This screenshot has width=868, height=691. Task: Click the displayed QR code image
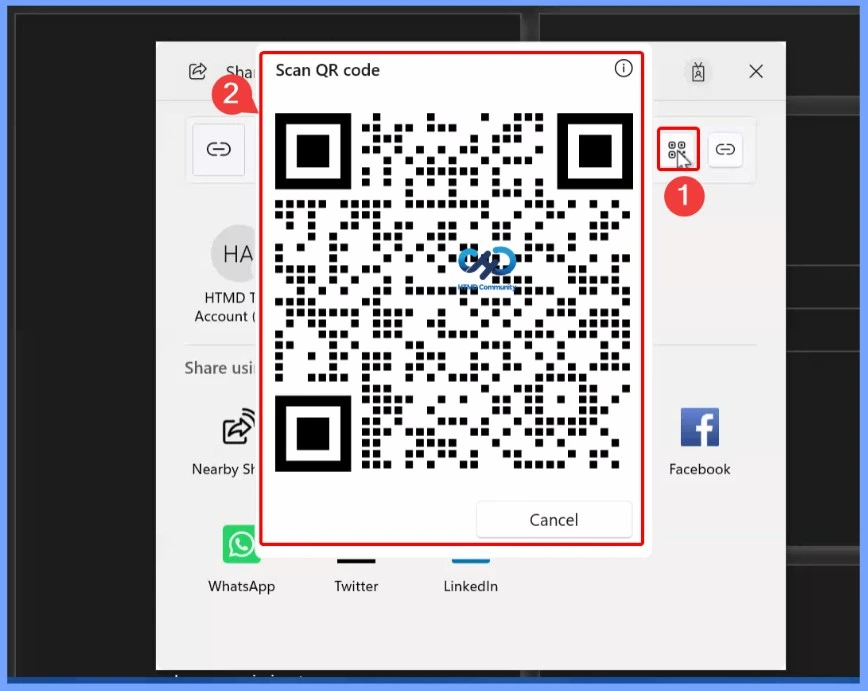tap(453, 292)
